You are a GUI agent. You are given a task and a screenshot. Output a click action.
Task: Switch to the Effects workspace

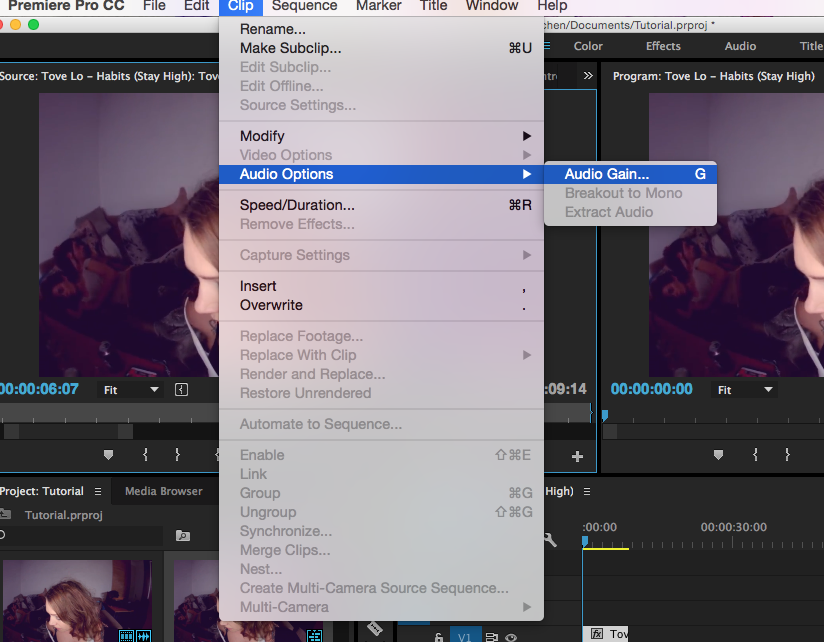(663, 46)
